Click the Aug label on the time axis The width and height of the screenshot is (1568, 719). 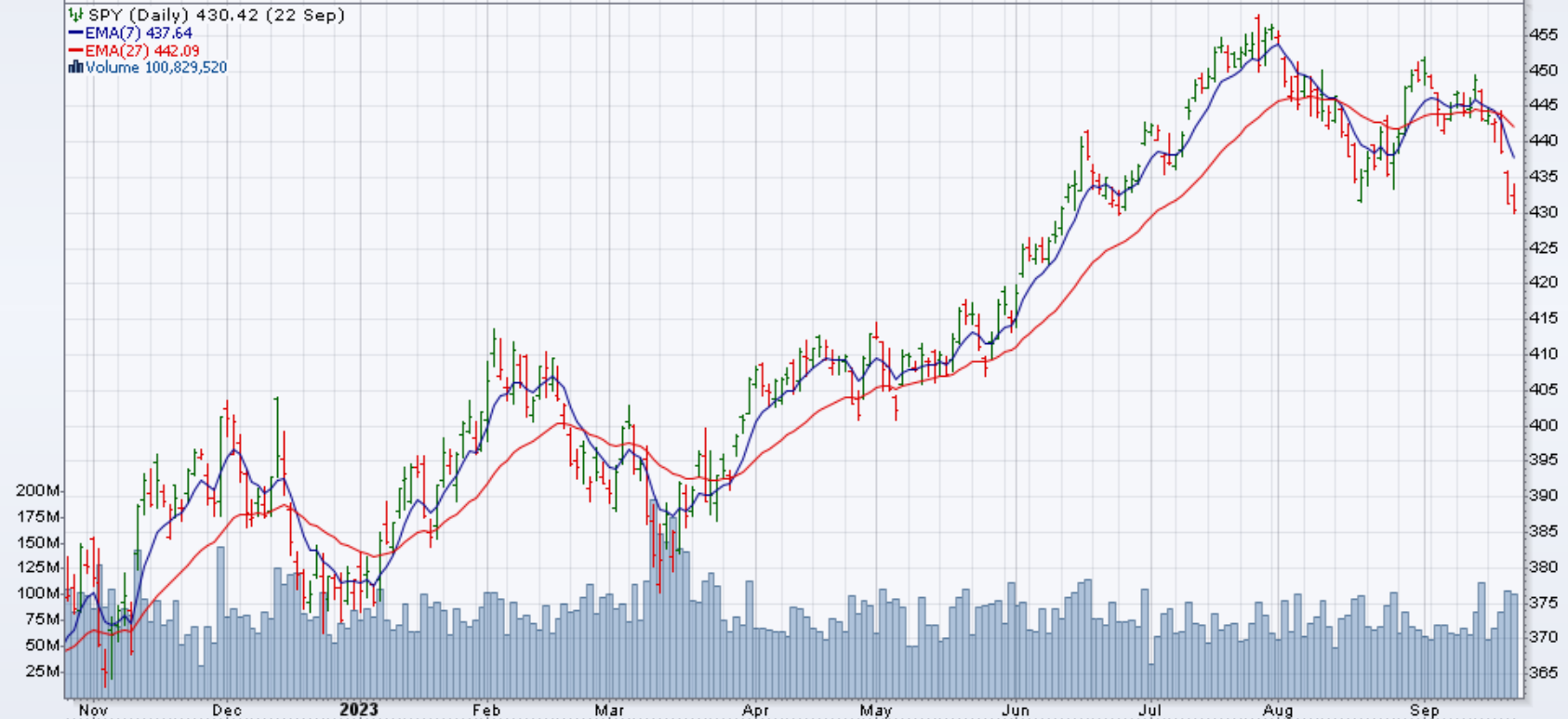(x=1278, y=710)
